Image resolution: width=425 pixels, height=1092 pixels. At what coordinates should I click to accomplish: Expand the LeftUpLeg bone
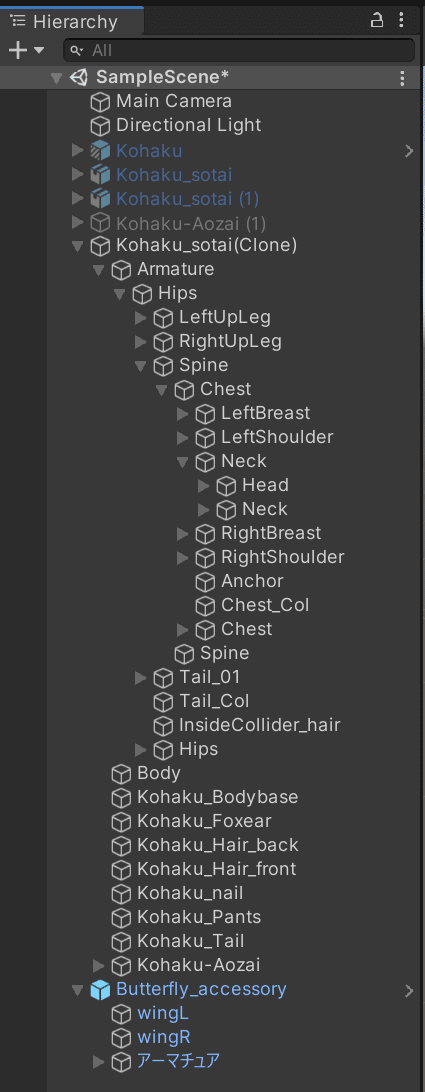(x=141, y=318)
